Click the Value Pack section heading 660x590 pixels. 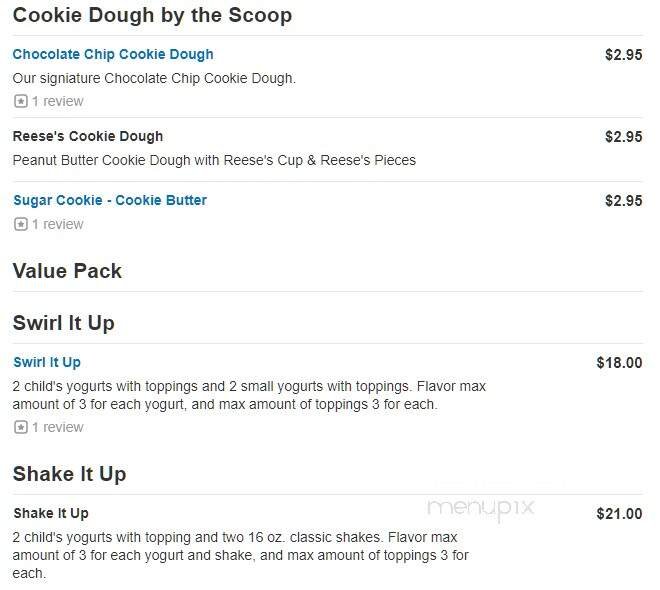tap(67, 271)
